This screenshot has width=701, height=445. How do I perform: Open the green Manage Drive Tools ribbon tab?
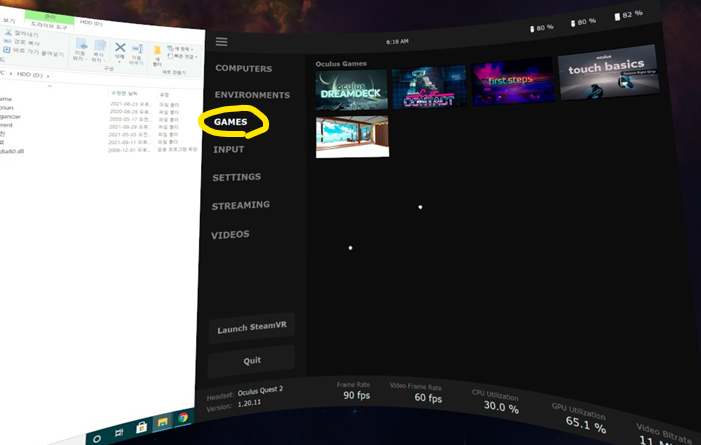[49, 21]
